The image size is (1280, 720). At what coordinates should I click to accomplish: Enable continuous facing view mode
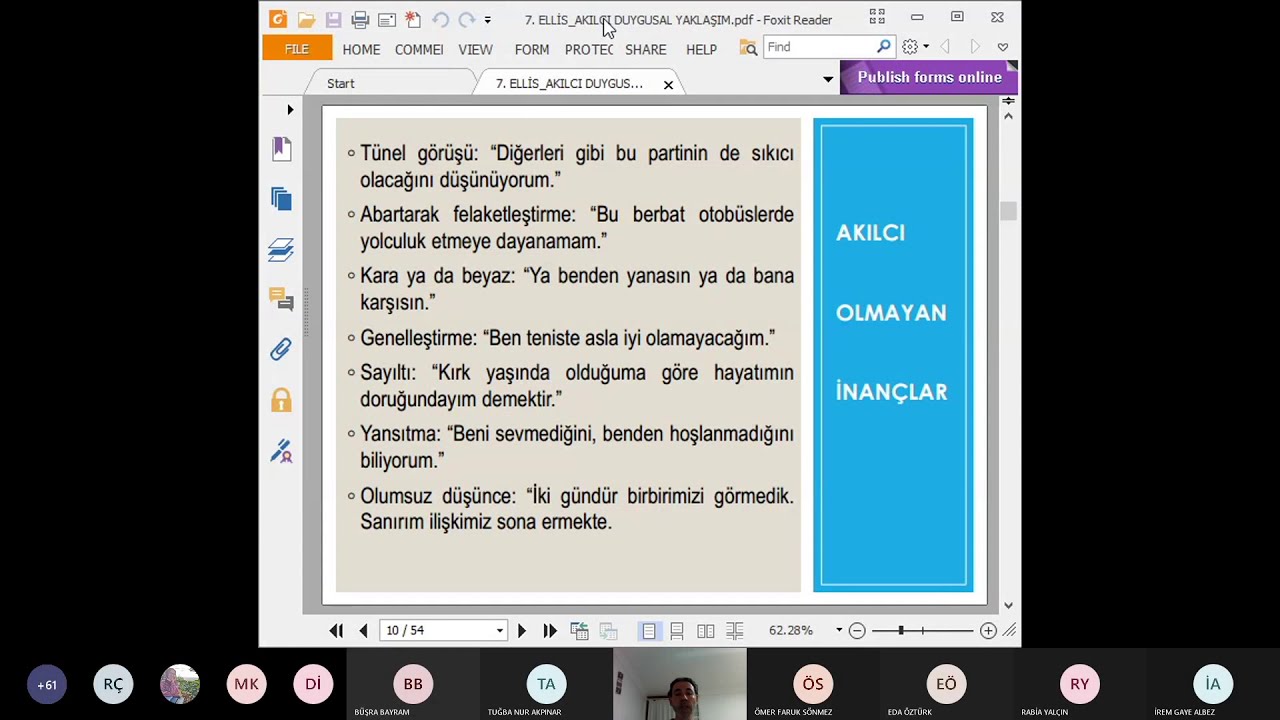[735, 630]
